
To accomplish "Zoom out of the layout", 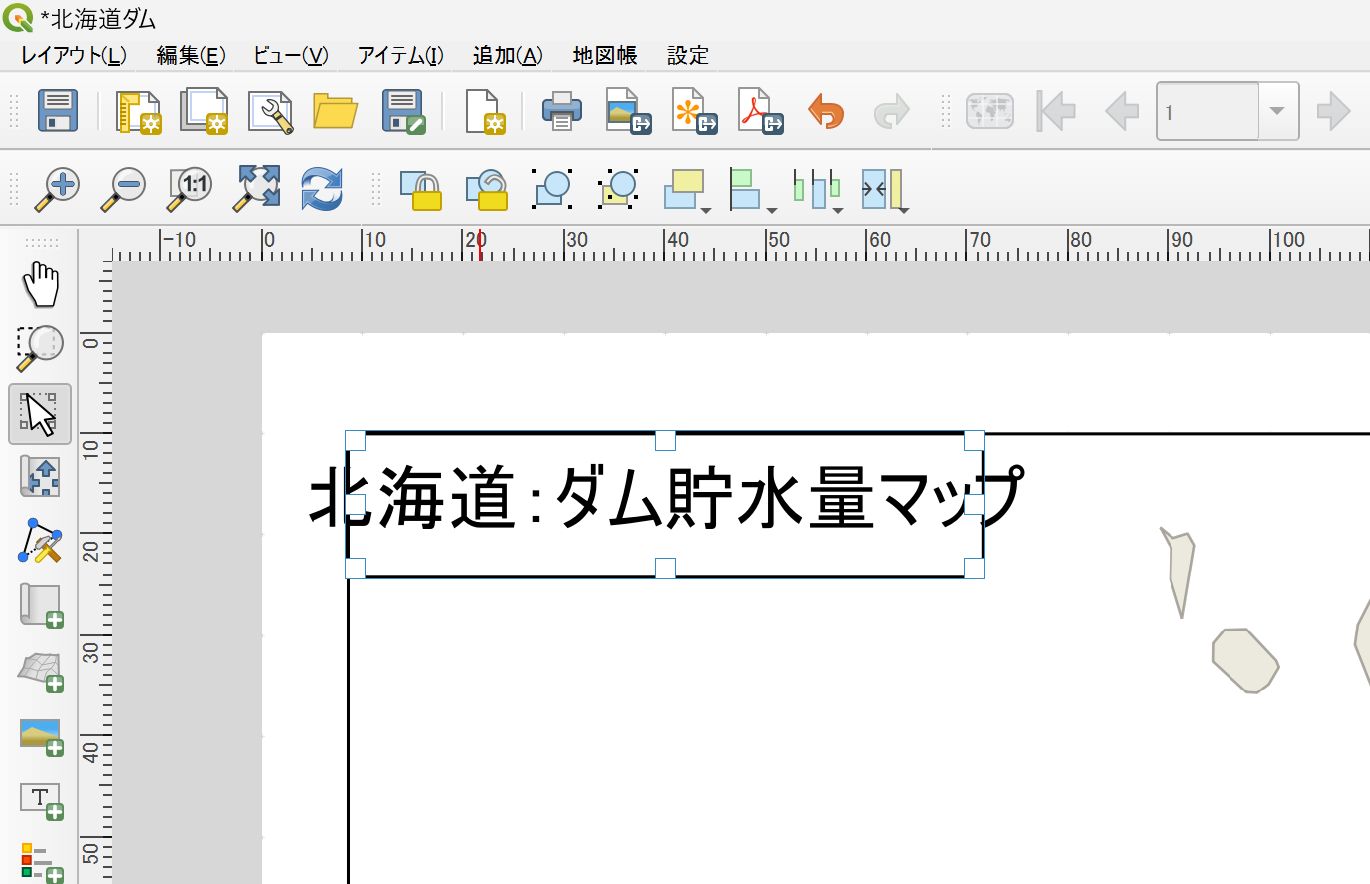I will (x=123, y=189).
